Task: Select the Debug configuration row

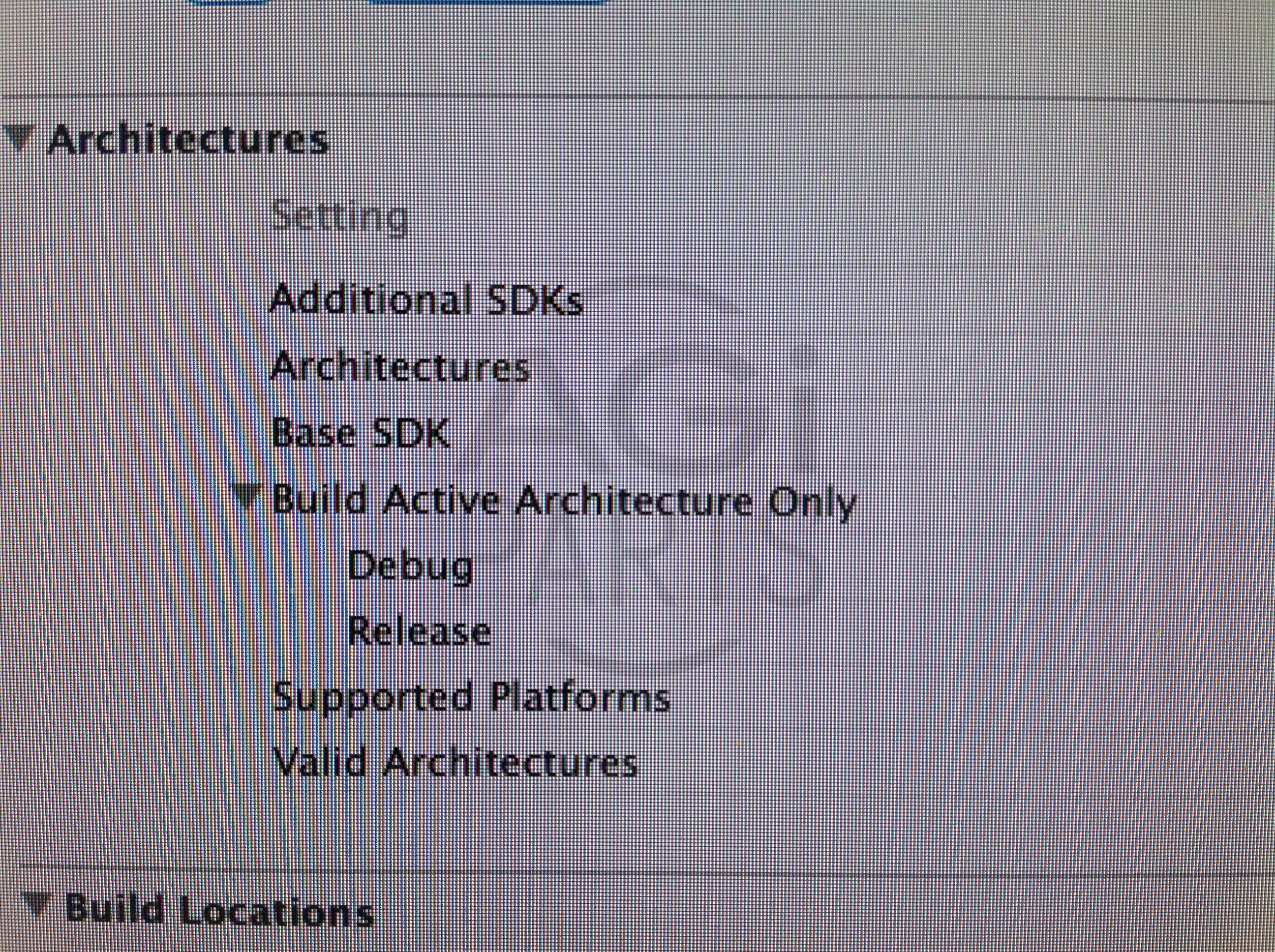Action: [410, 566]
